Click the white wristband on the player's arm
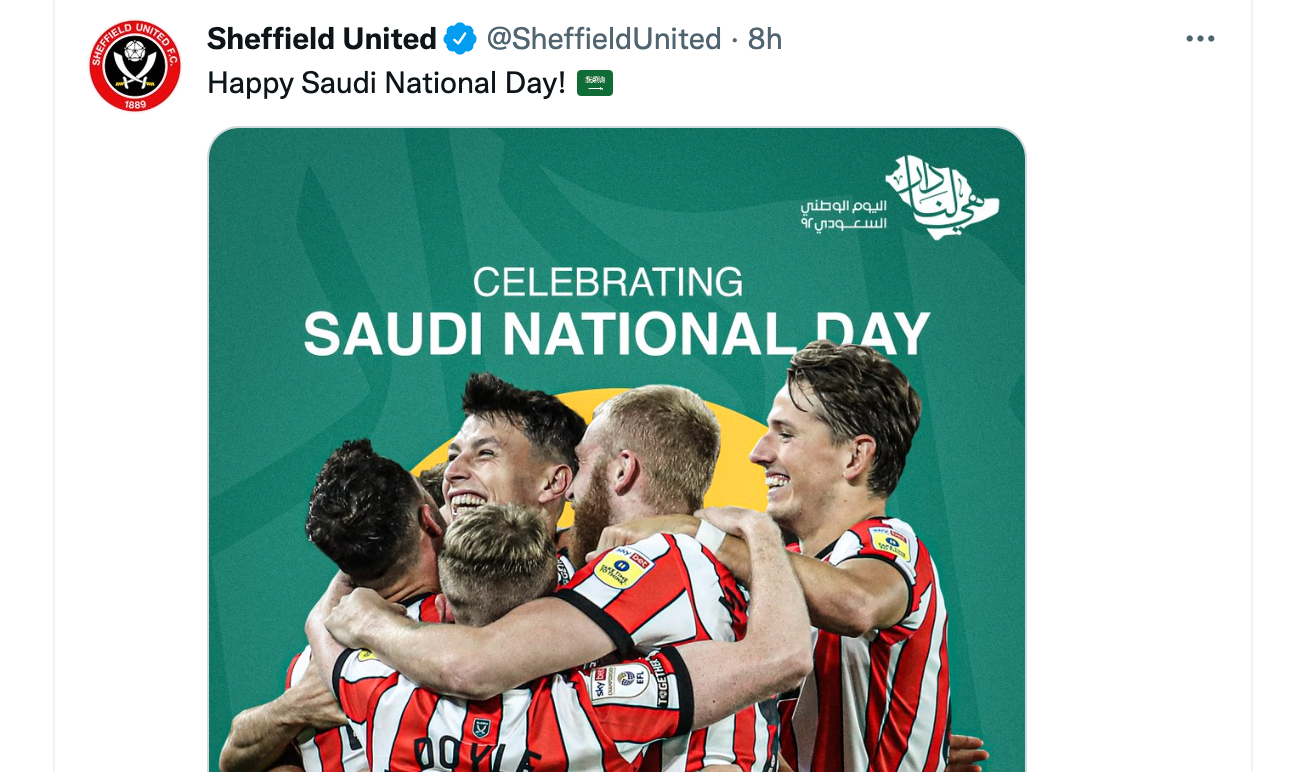The width and height of the screenshot is (1304, 772). (710, 535)
